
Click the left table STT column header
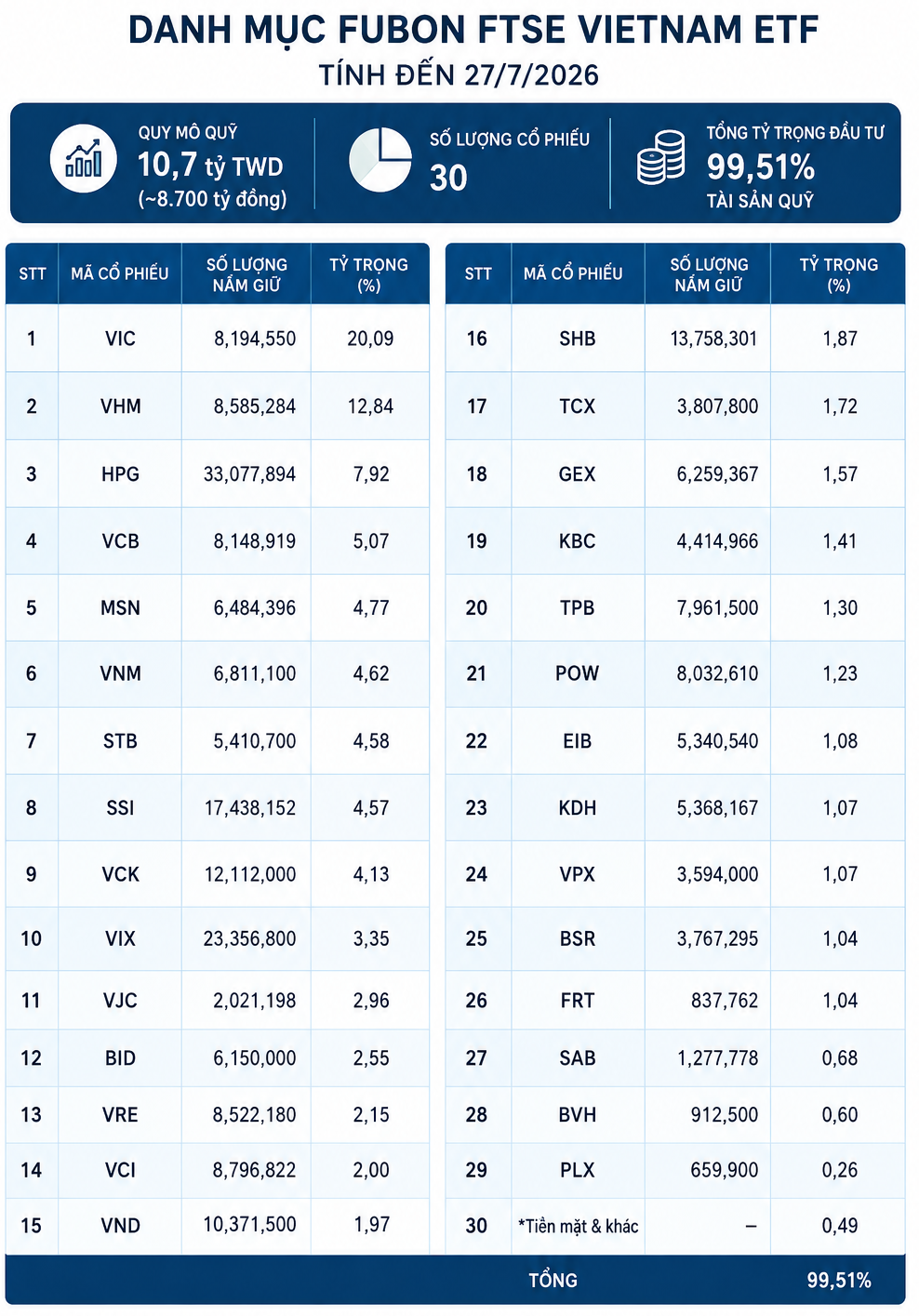coord(32,273)
